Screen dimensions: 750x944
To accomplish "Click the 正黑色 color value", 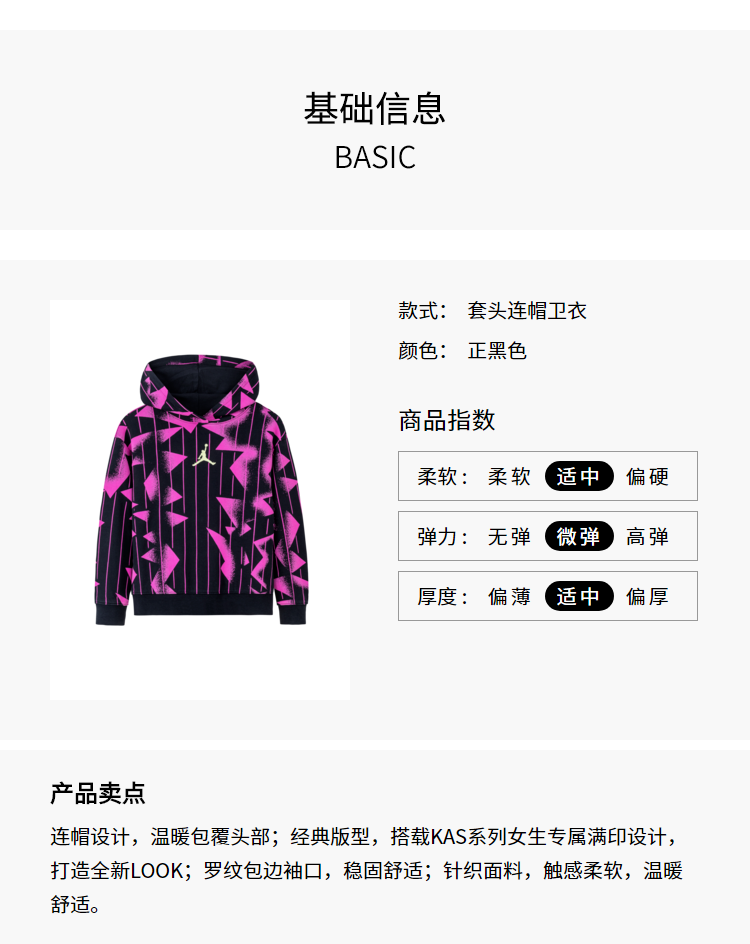I will 497,350.
